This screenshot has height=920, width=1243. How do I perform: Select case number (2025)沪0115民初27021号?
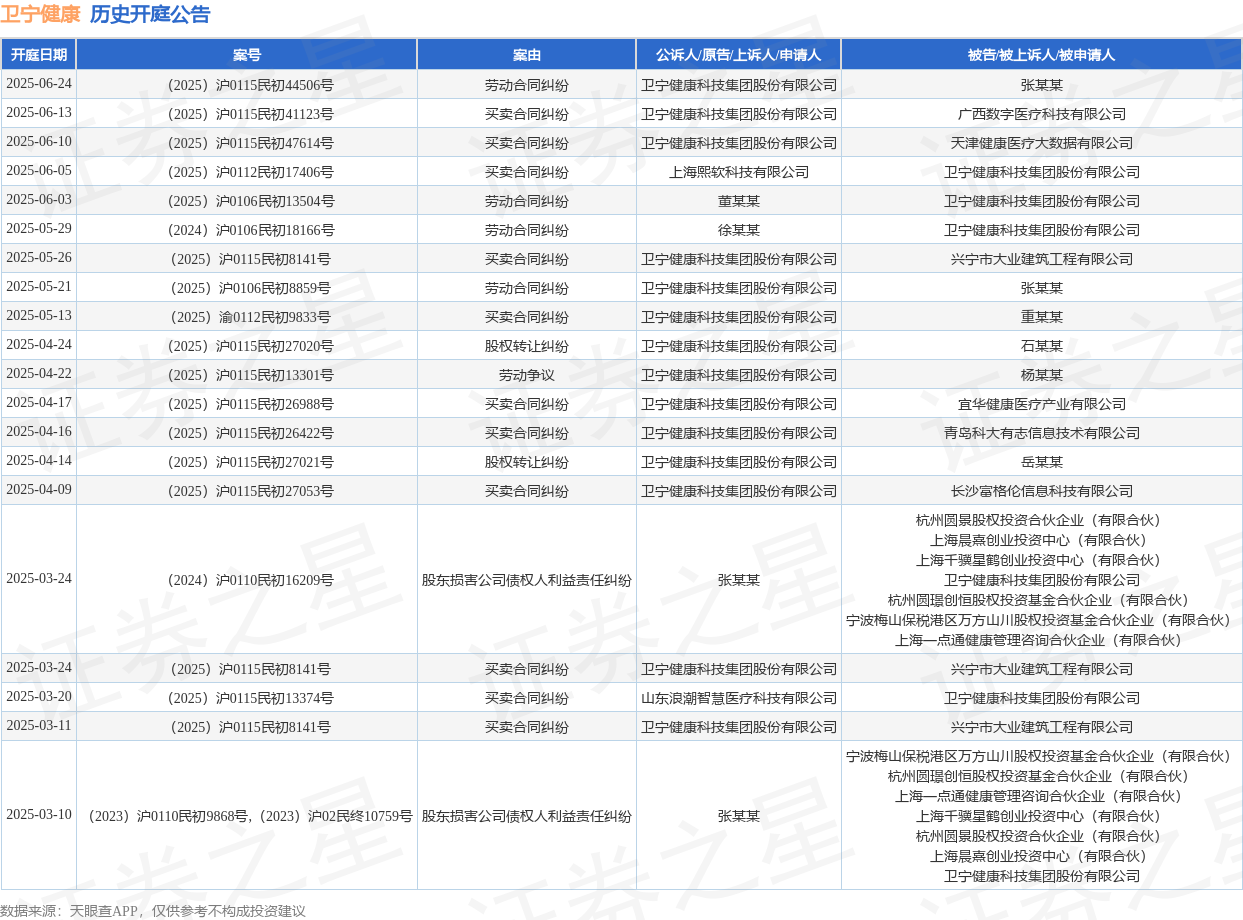247,462
